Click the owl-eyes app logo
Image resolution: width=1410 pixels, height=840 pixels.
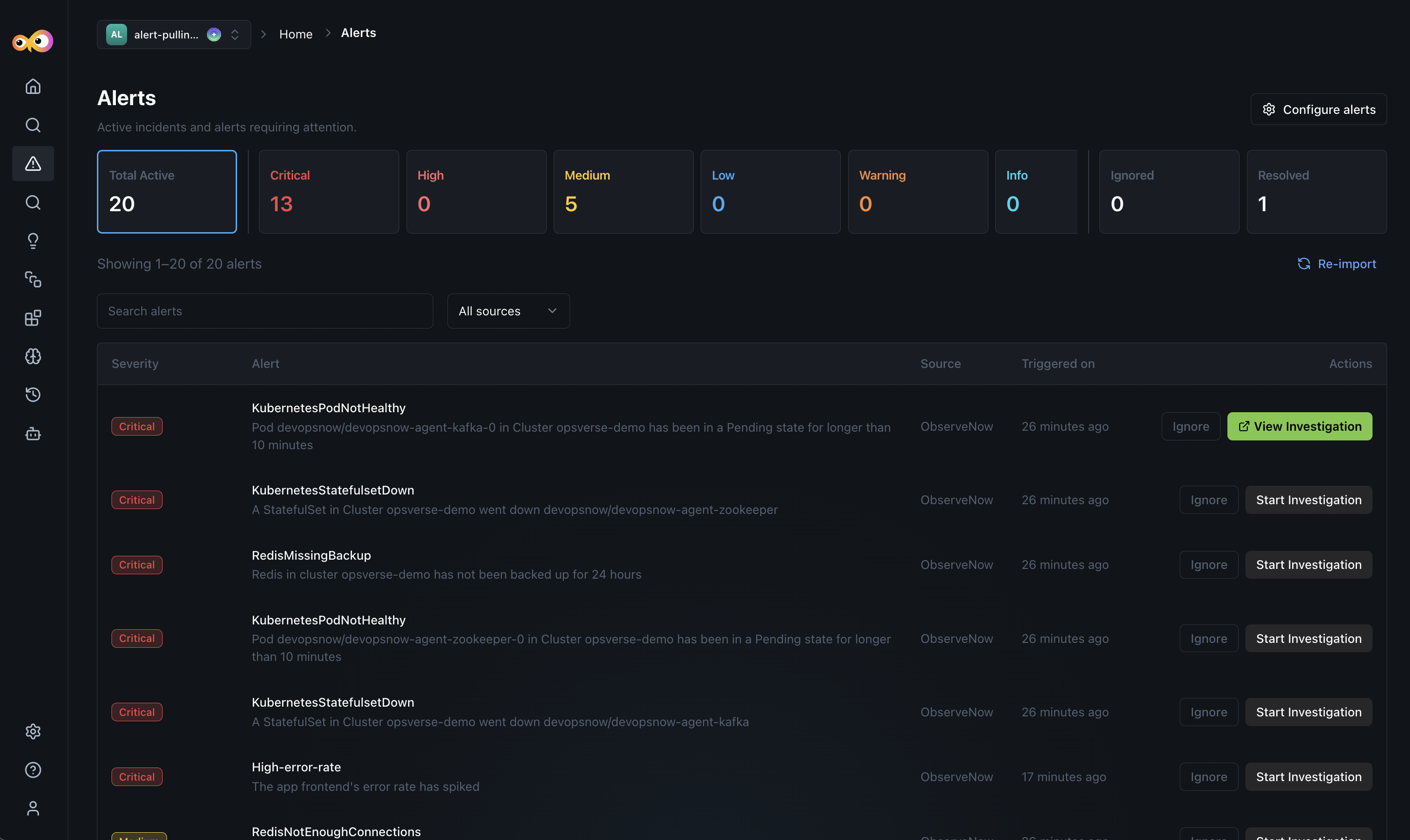point(33,41)
